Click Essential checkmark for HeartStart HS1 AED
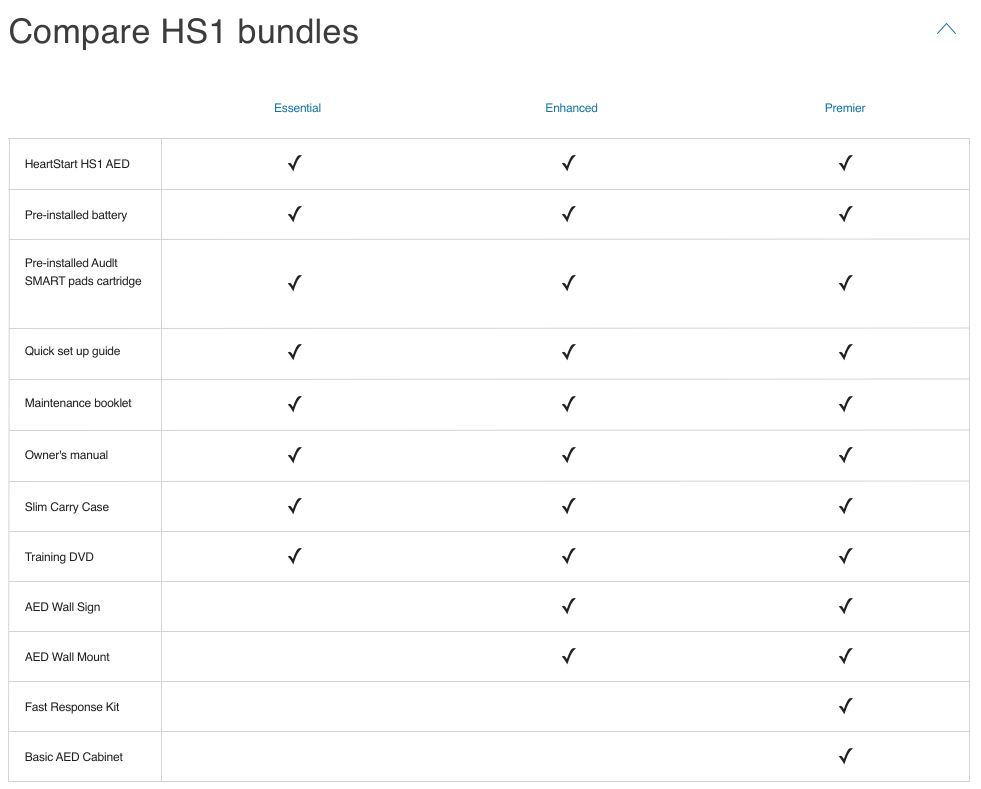Screen dimensions: 981x789 [x=295, y=163]
